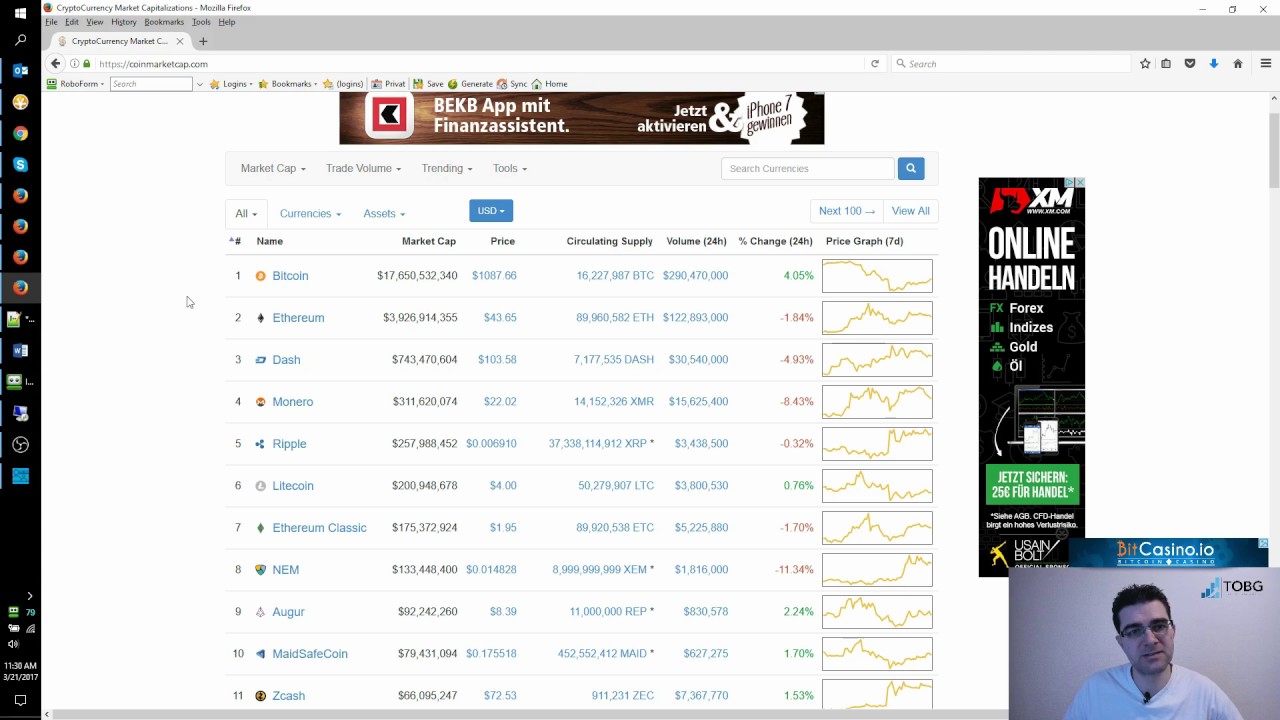
Task: Click the blue currency search magnifier button
Action: [x=910, y=168]
